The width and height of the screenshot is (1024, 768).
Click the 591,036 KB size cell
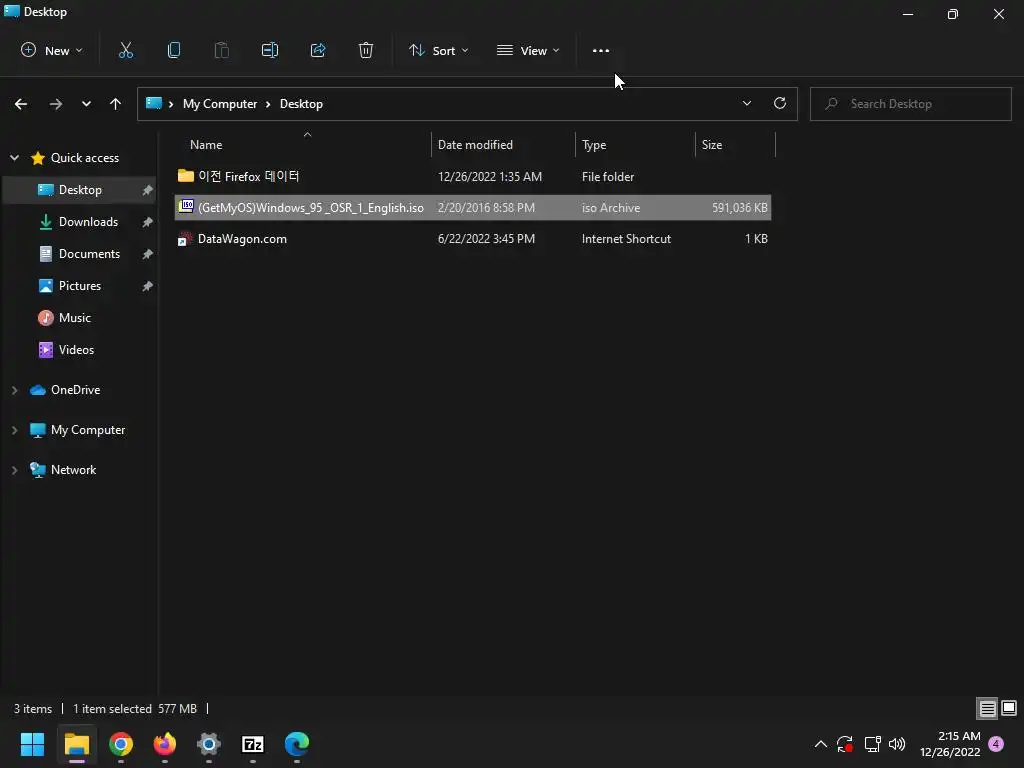coord(739,208)
